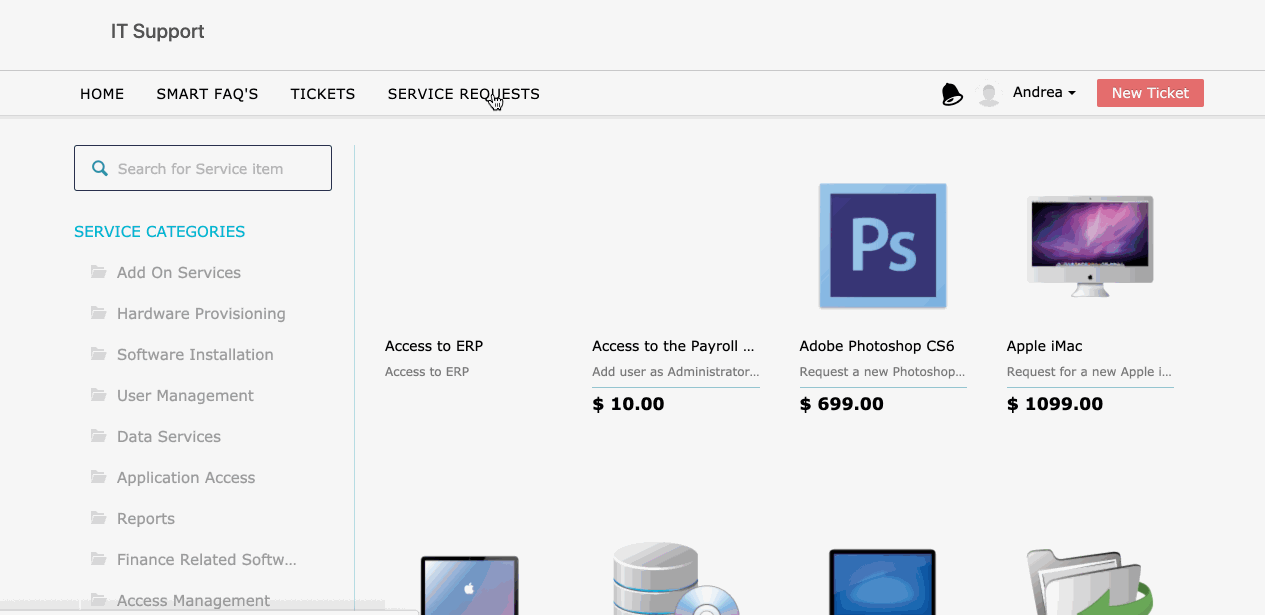
Task: Click the Reports folder icon
Action: [x=98, y=518]
